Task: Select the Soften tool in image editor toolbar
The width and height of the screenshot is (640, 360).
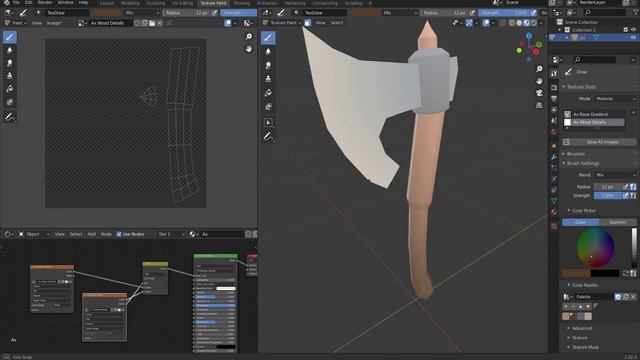Action: coord(10,50)
